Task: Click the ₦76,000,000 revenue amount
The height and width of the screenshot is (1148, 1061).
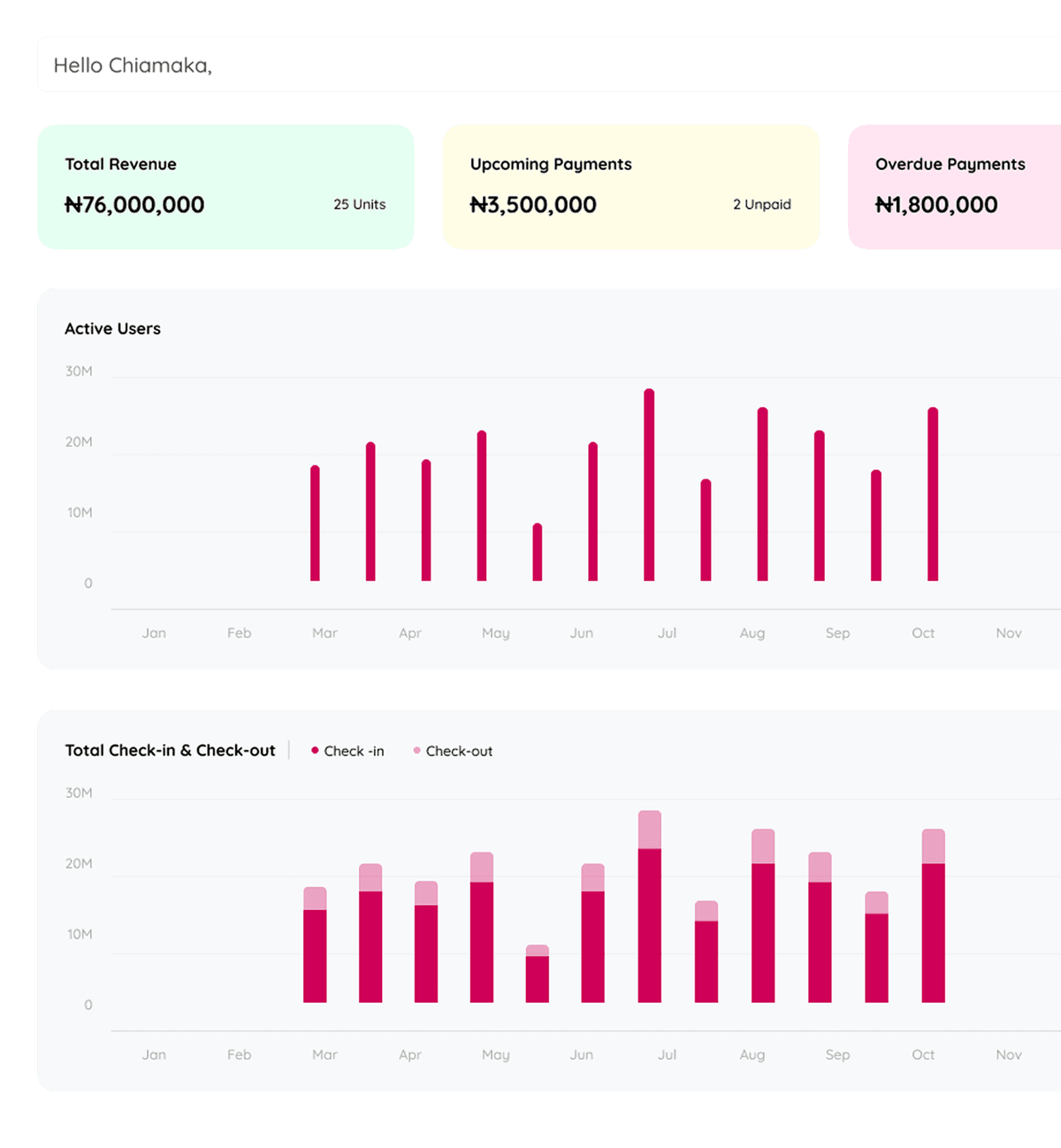Action: click(134, 205)
